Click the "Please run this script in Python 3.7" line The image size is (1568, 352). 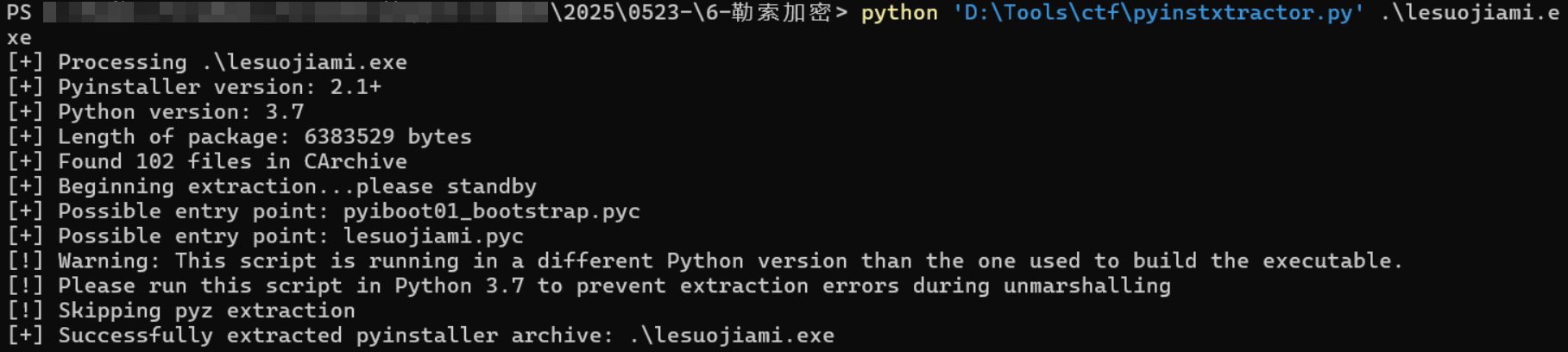click(614, 286)
